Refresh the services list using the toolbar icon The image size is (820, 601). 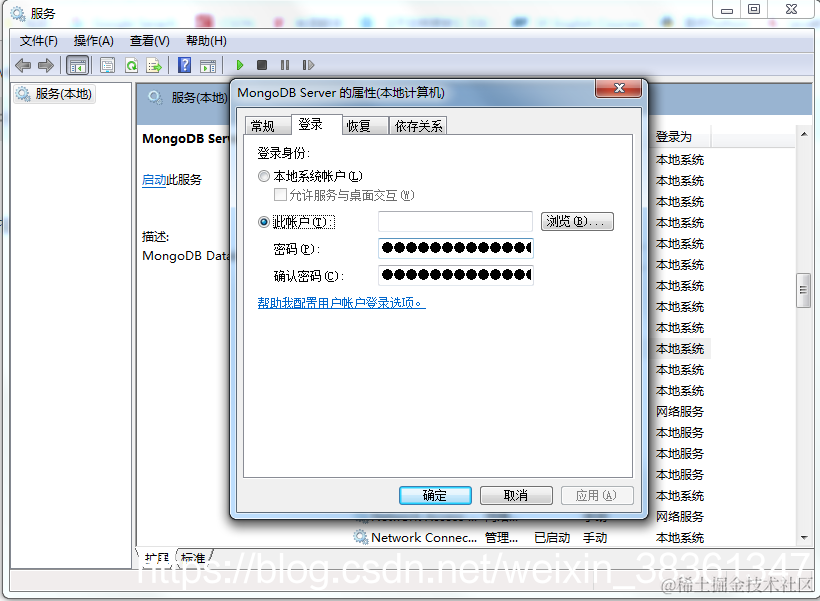coord(130,65)
